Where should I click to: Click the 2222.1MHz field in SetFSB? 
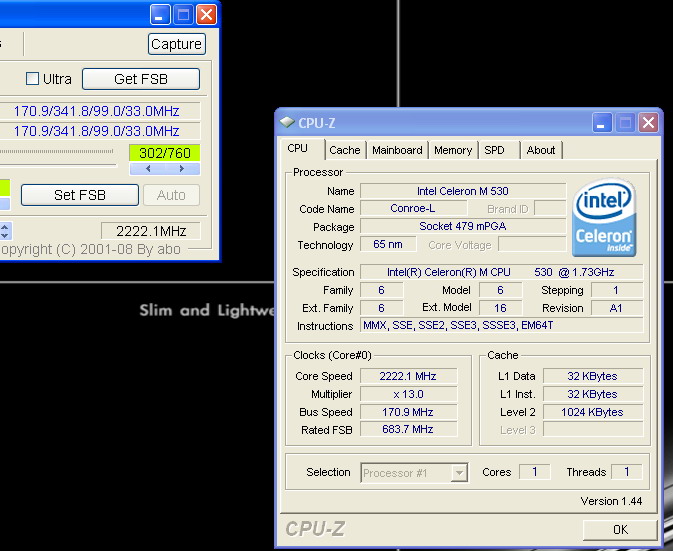coord(151,231)
